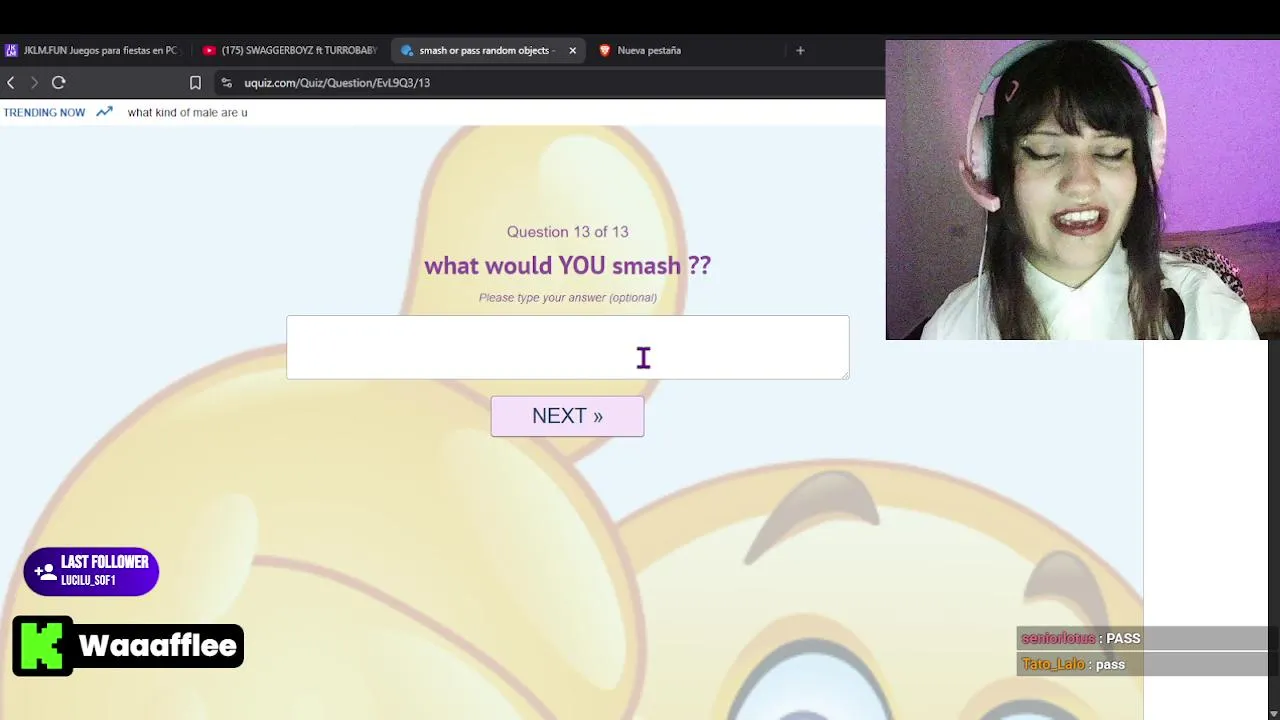Viewport: 1280px width, 720px height.
Task: Click the answer text box
Action: pyautogui.click(x=567, y=347)
